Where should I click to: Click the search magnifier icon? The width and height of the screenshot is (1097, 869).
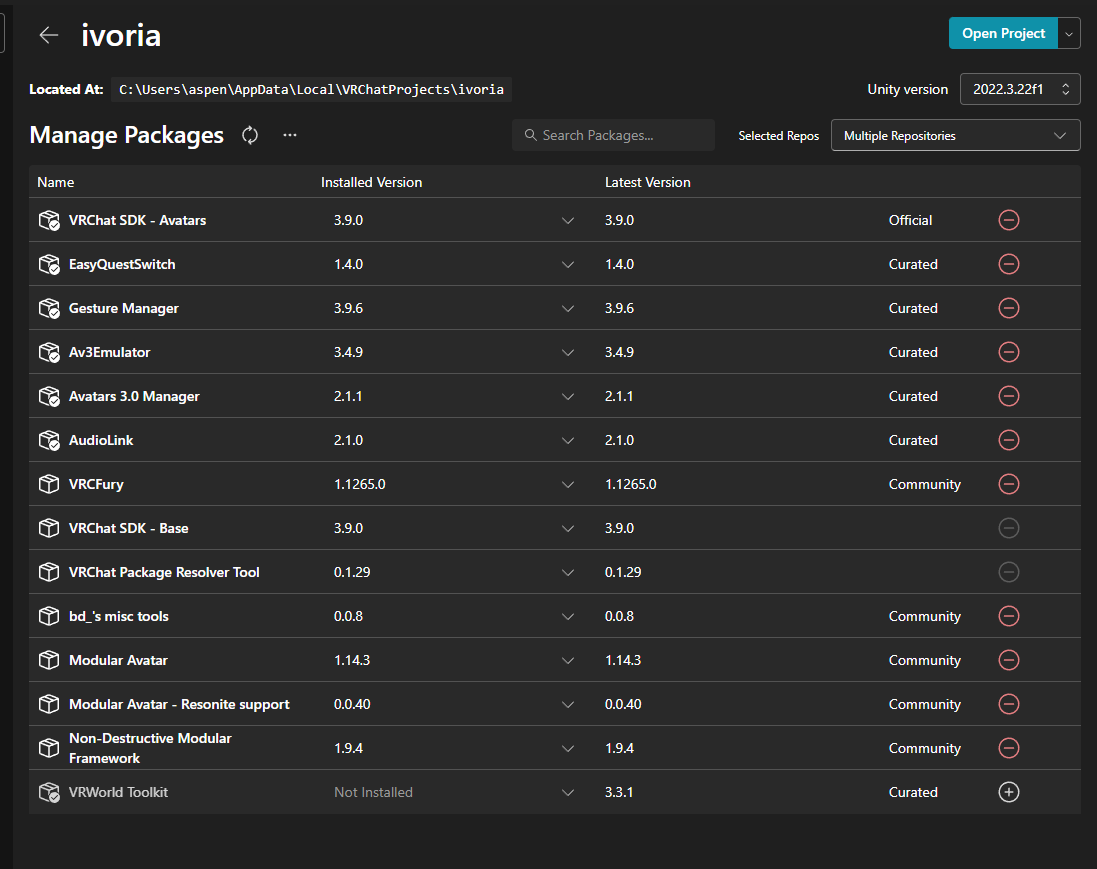(x=531, y=135)
